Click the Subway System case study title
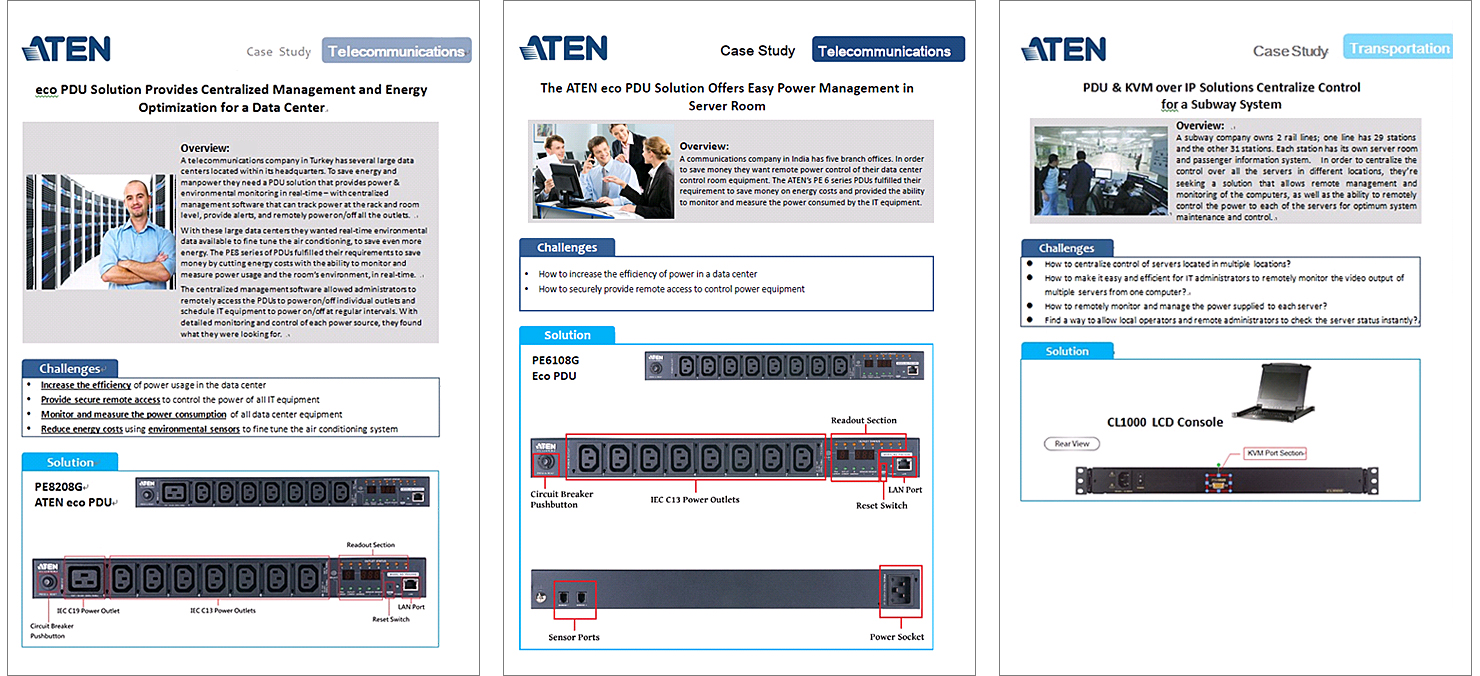The image size is (1480, 676). (1221, 96)
